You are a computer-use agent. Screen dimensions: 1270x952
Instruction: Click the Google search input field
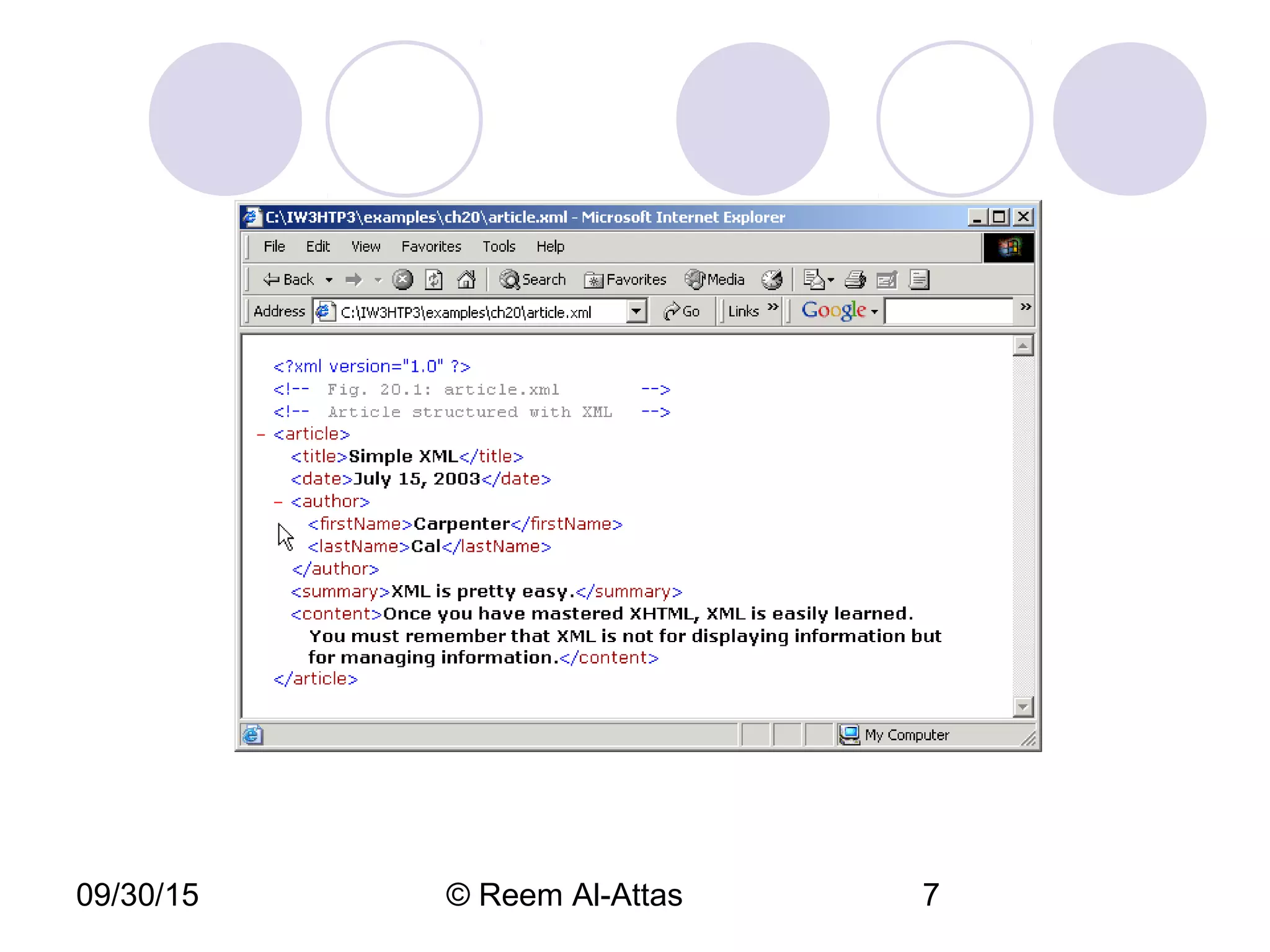tap(949, 311)
